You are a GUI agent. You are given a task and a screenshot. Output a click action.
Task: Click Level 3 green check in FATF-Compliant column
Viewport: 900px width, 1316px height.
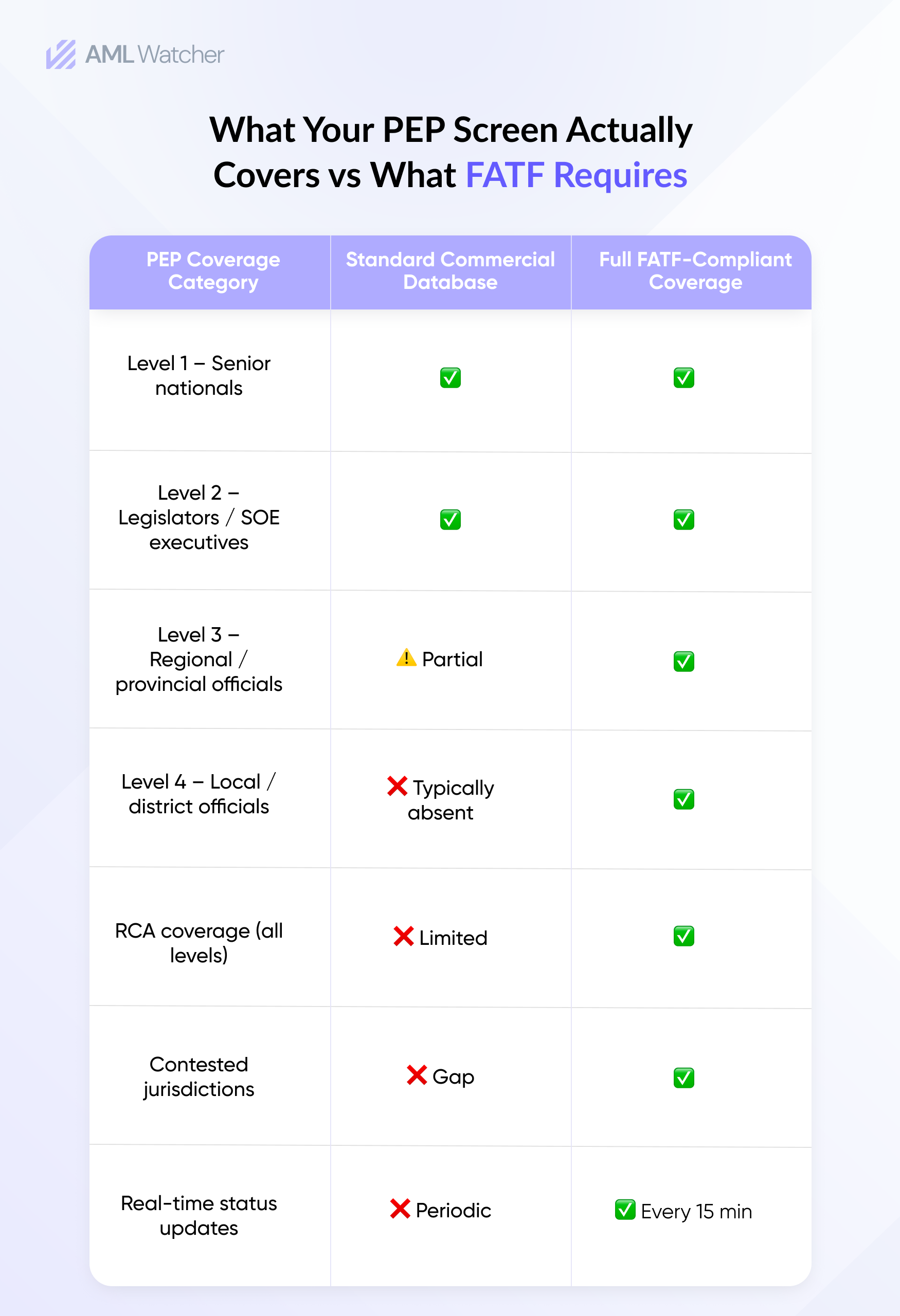[x=683, y=661]
